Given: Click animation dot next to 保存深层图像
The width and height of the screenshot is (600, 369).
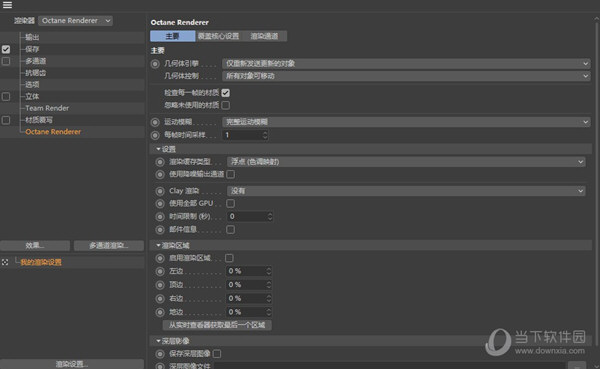Looking at the screenshot, I should click(160, 354).
